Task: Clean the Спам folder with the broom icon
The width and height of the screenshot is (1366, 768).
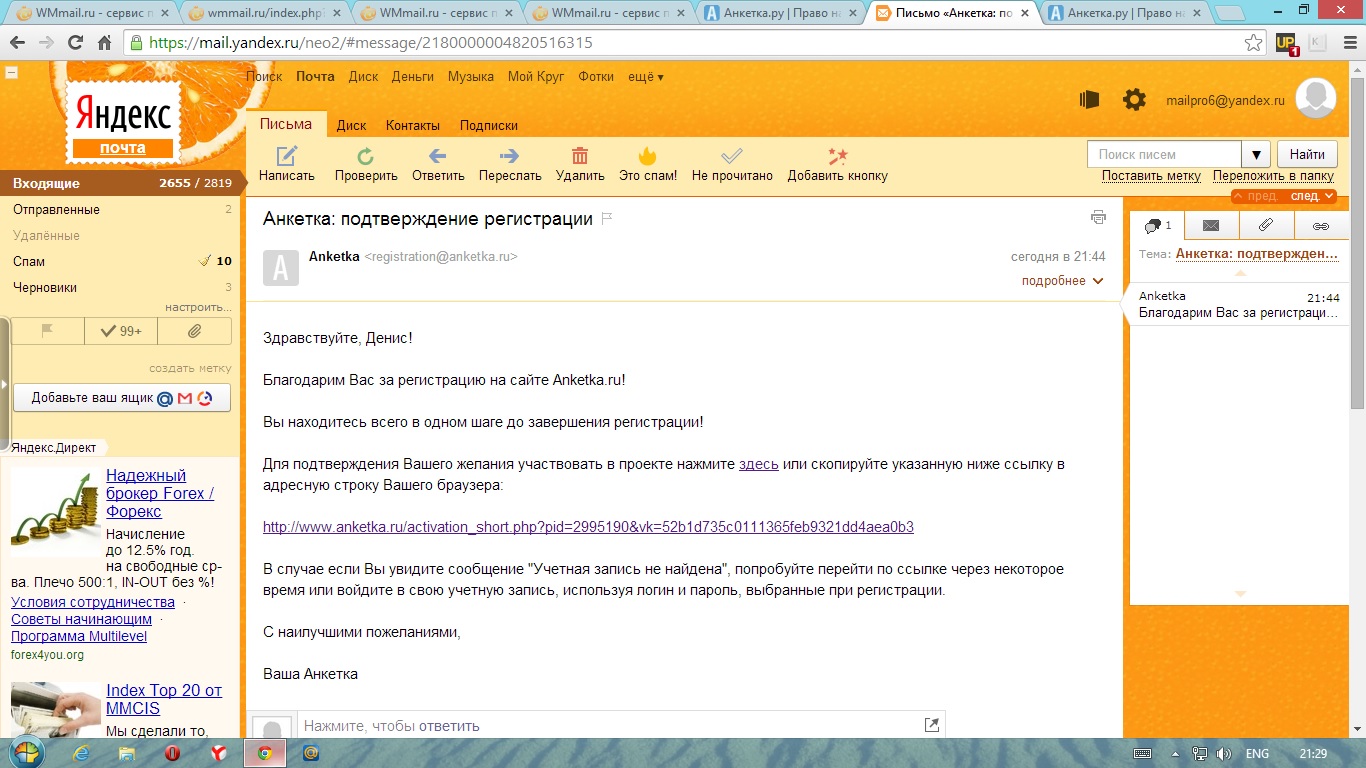Action: 205,261
